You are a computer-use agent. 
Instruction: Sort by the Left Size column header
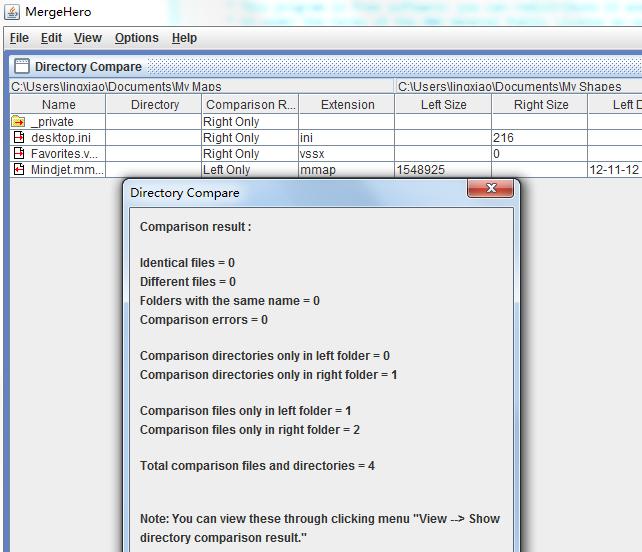coord(443,105)
